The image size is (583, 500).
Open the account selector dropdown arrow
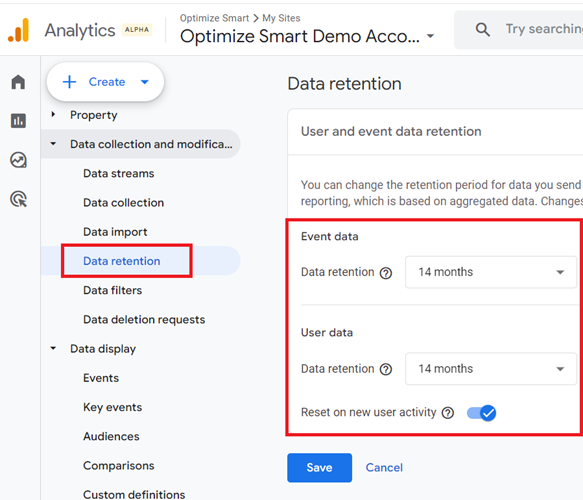point(430,36)
